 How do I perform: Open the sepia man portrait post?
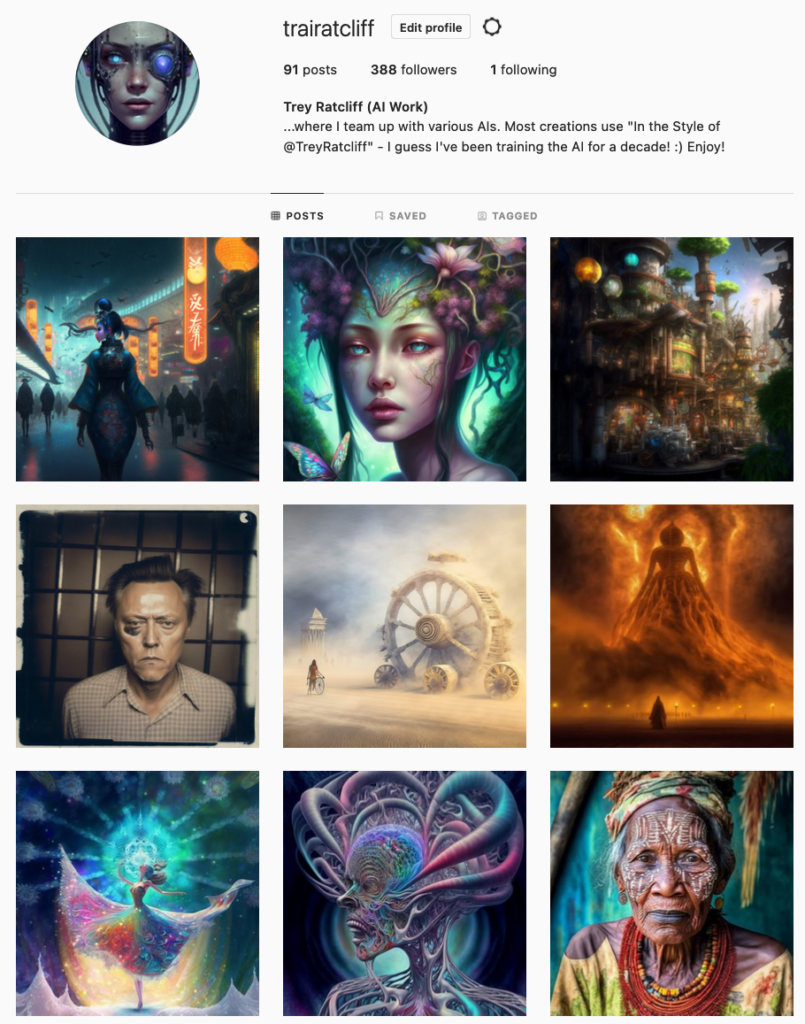pos(137,626)
